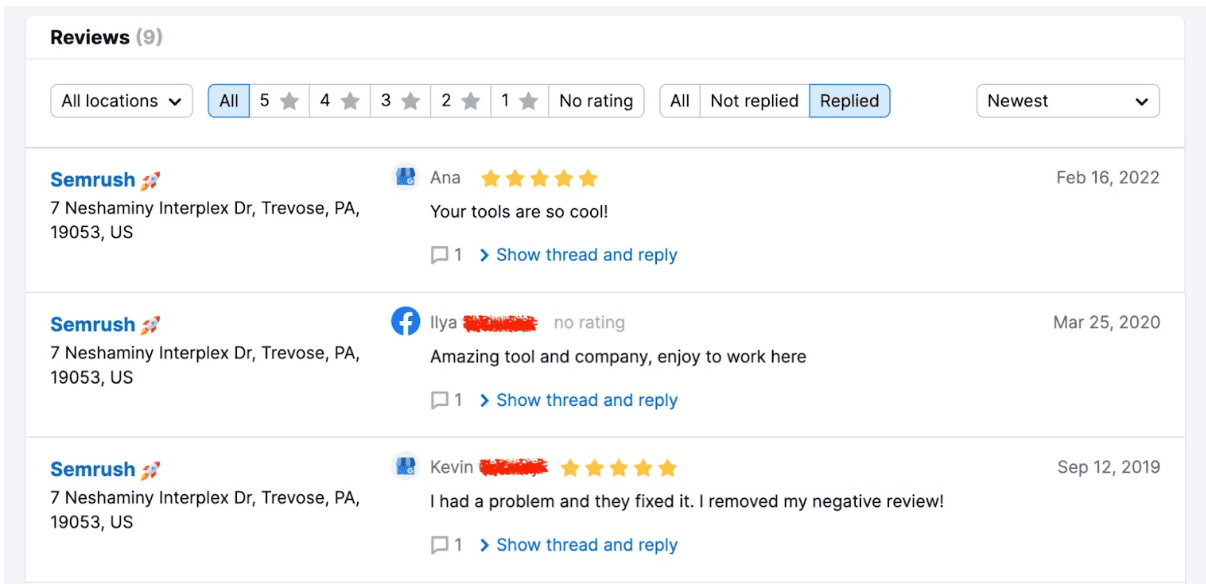
Task: Click Ana's five-star rating
Action: (x=539, y=178)
